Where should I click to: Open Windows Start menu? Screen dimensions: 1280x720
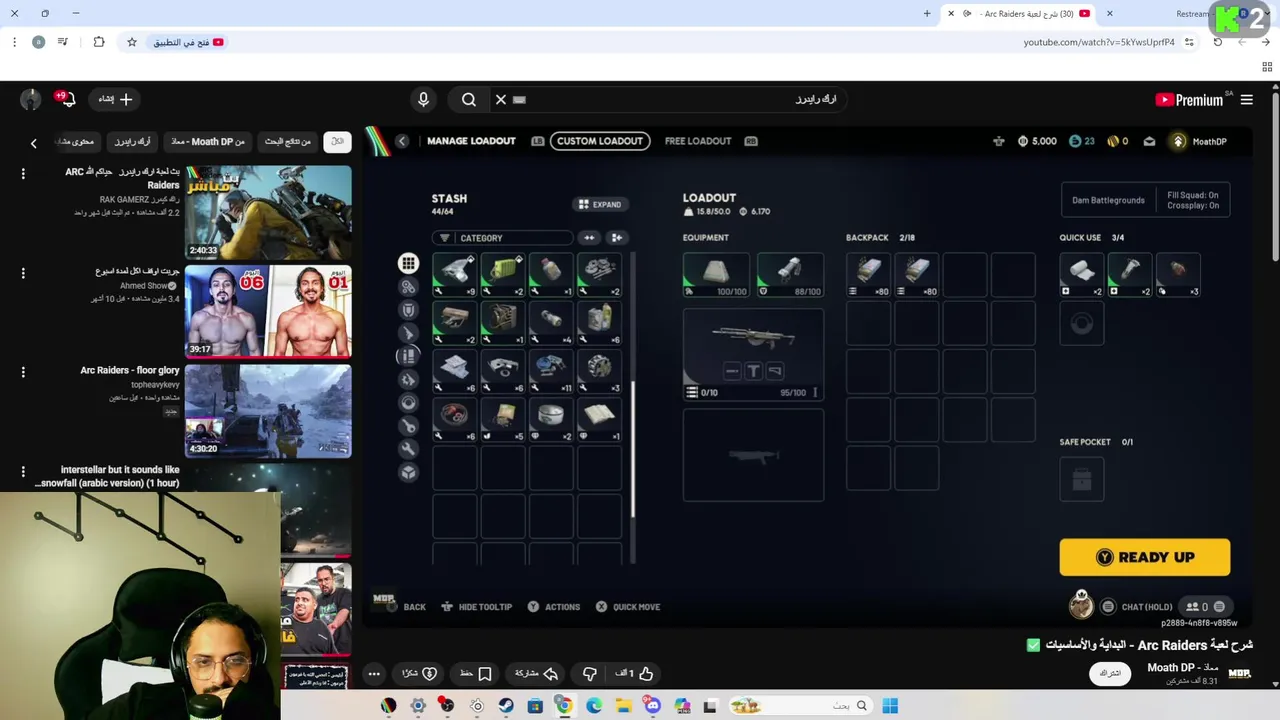(890, 706)
